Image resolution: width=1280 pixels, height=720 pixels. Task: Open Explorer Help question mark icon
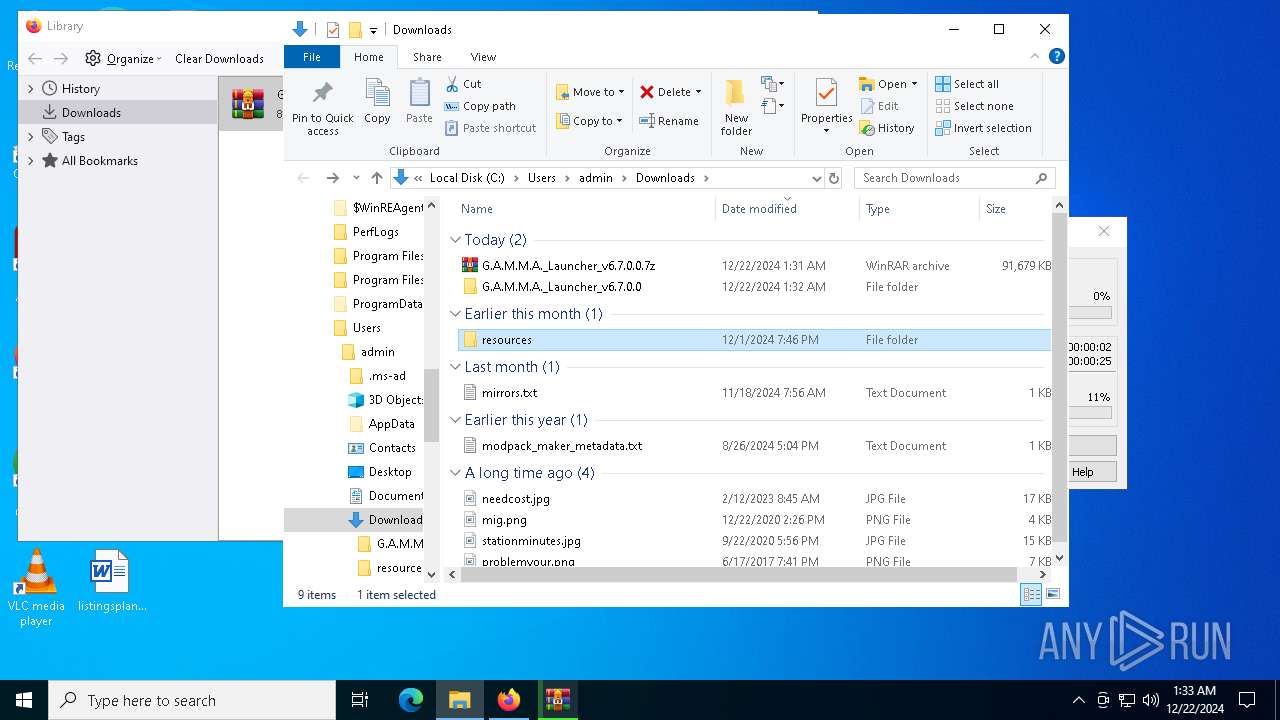coord(1056,57)
